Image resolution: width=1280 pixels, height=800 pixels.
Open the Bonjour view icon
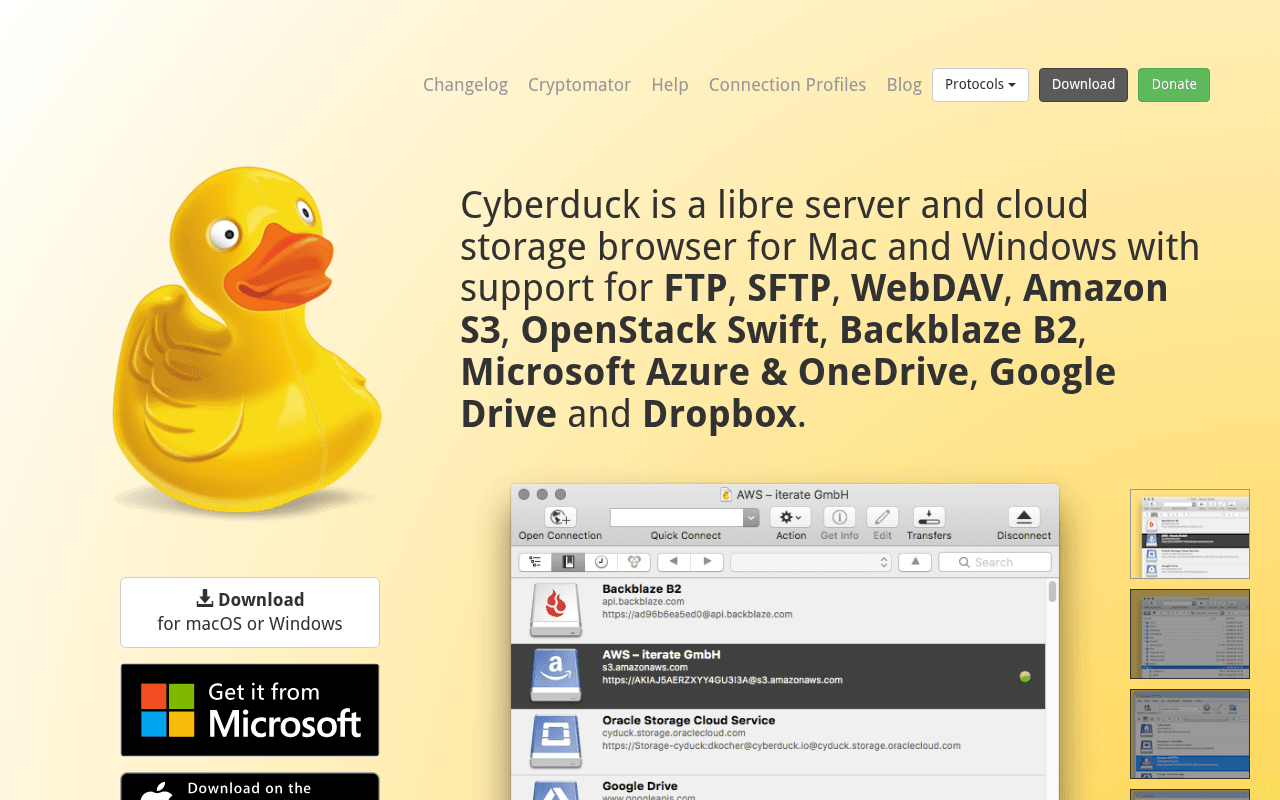pos(634,562)
